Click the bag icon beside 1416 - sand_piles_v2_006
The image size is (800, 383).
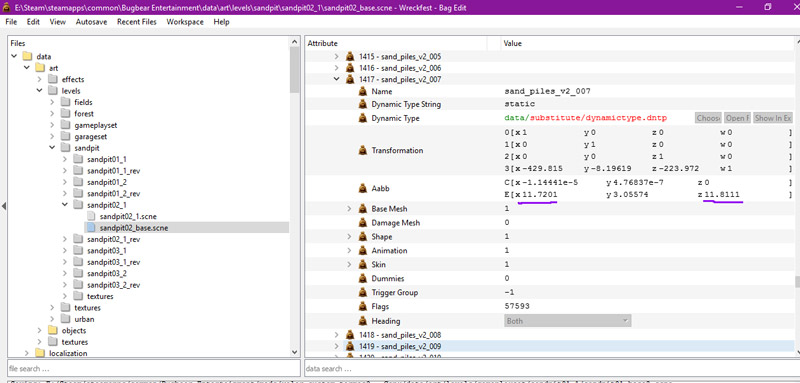[349, 68]
